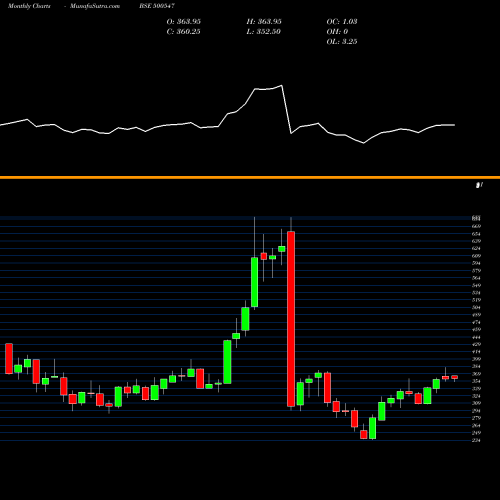Click the close price C: 360.25
This screenshot has width=500, height=500.
pos(184,31)
